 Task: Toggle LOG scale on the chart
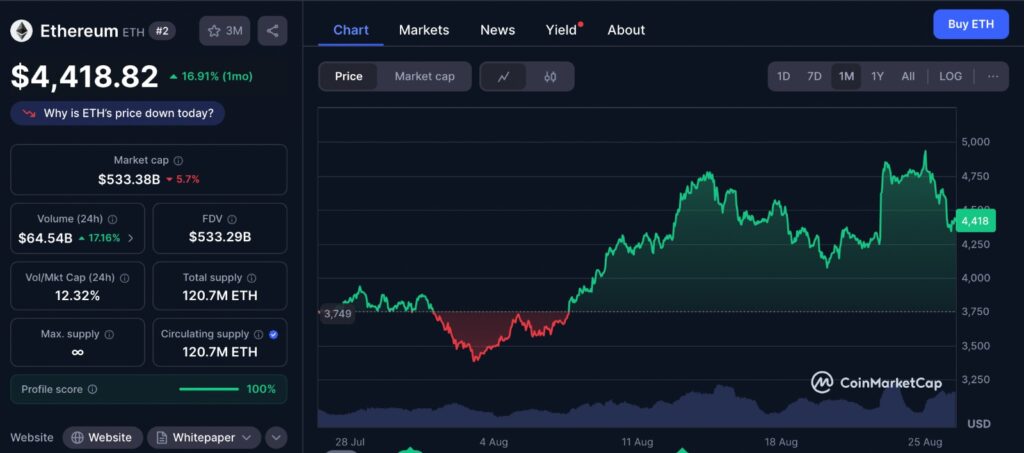click(950, 76)
